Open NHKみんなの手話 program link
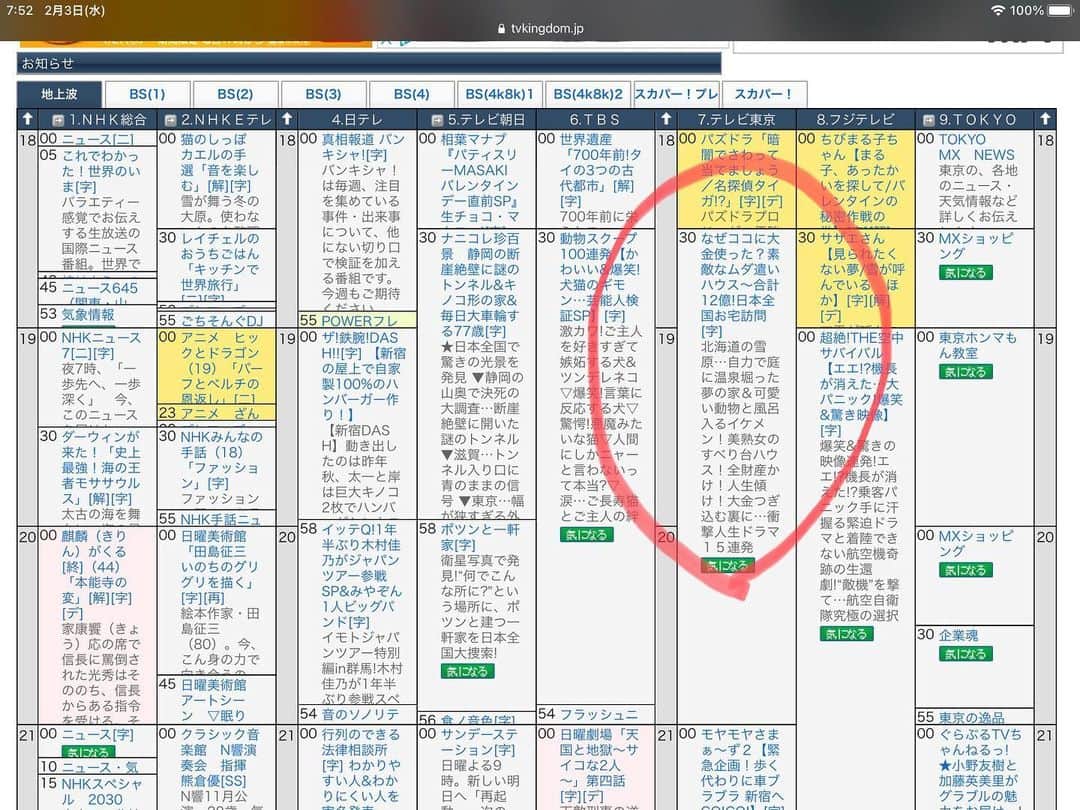The image size is (1080, 810). (220, 460)
